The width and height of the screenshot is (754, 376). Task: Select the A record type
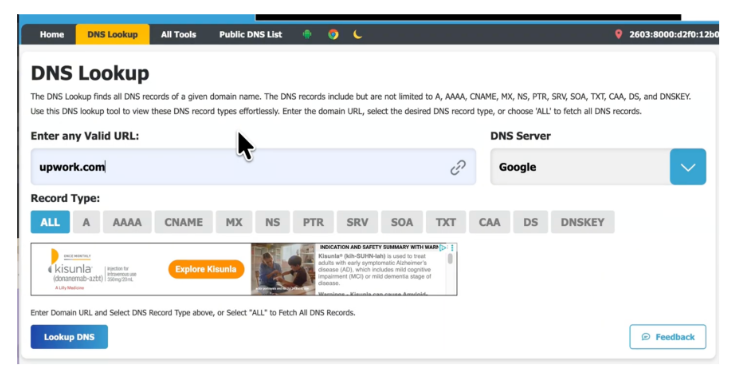(86, 222)
